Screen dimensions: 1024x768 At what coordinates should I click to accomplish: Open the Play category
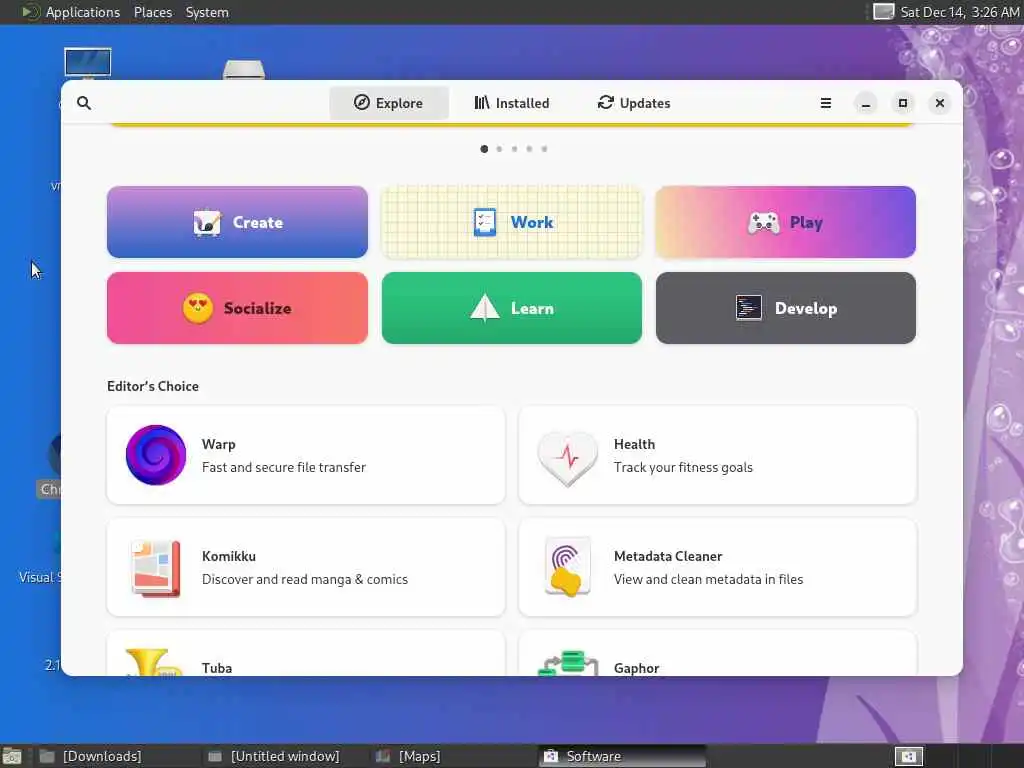(x=786, y=222)
